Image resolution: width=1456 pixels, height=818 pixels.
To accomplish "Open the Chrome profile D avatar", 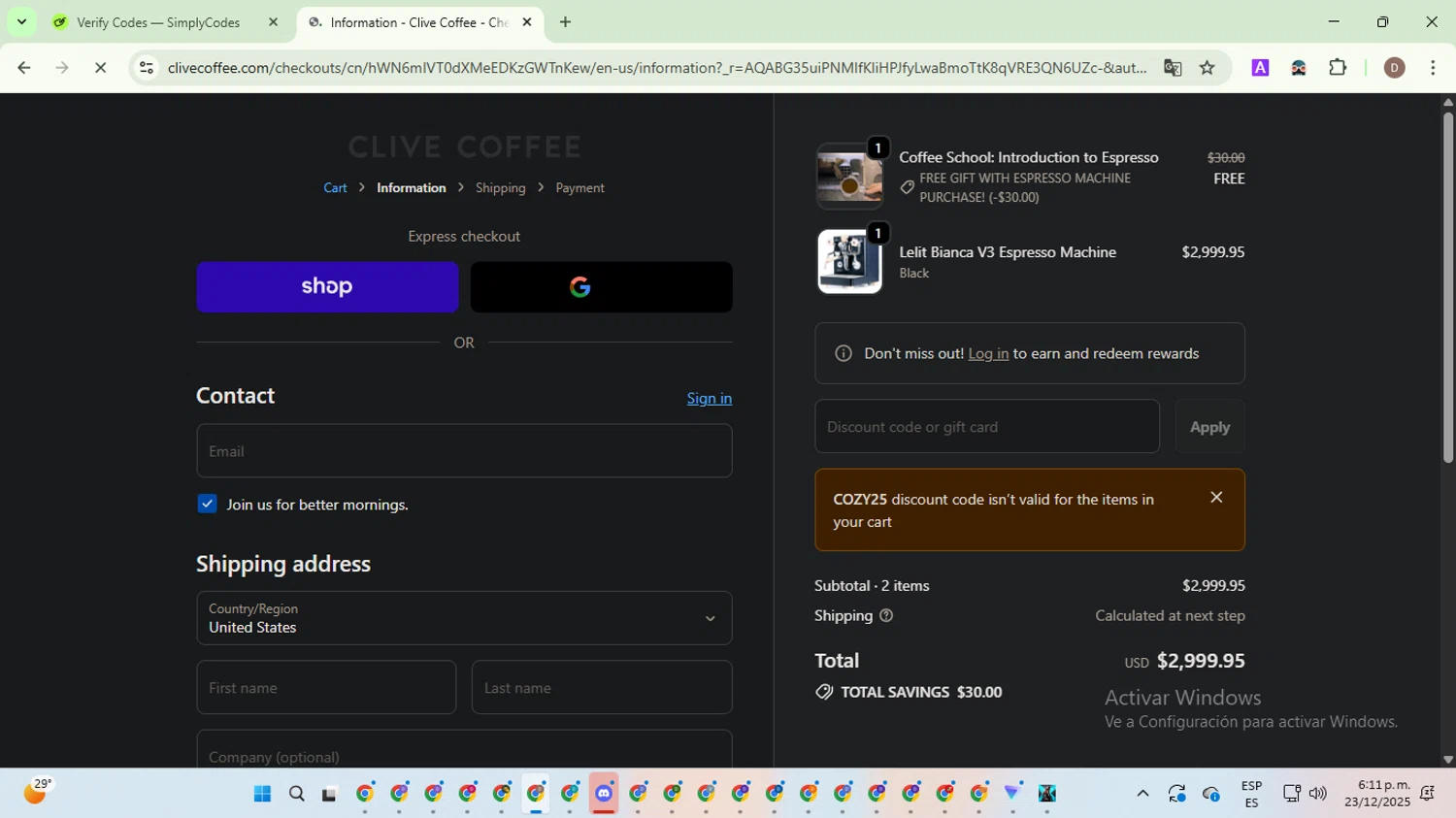I will pos(1395,68).
